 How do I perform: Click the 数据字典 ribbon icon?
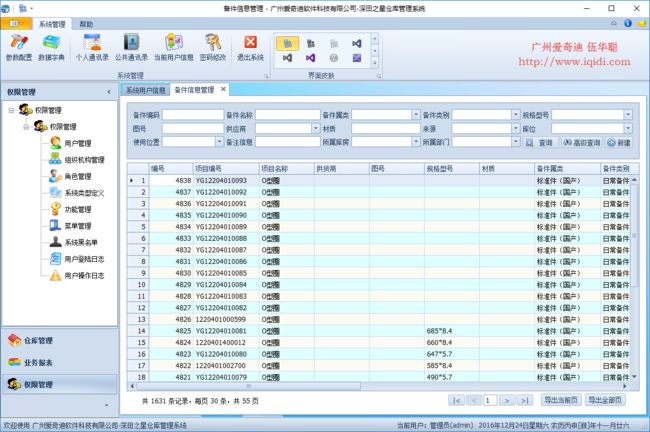pyautogui.click(x=52, y=47)
